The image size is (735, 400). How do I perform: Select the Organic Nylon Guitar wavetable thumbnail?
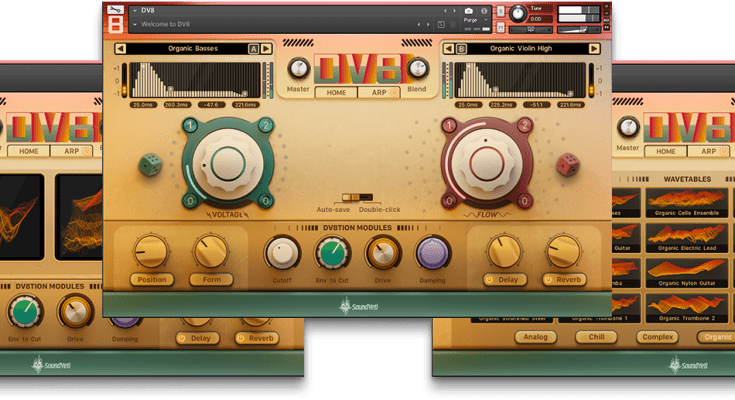tap(684, 268)
